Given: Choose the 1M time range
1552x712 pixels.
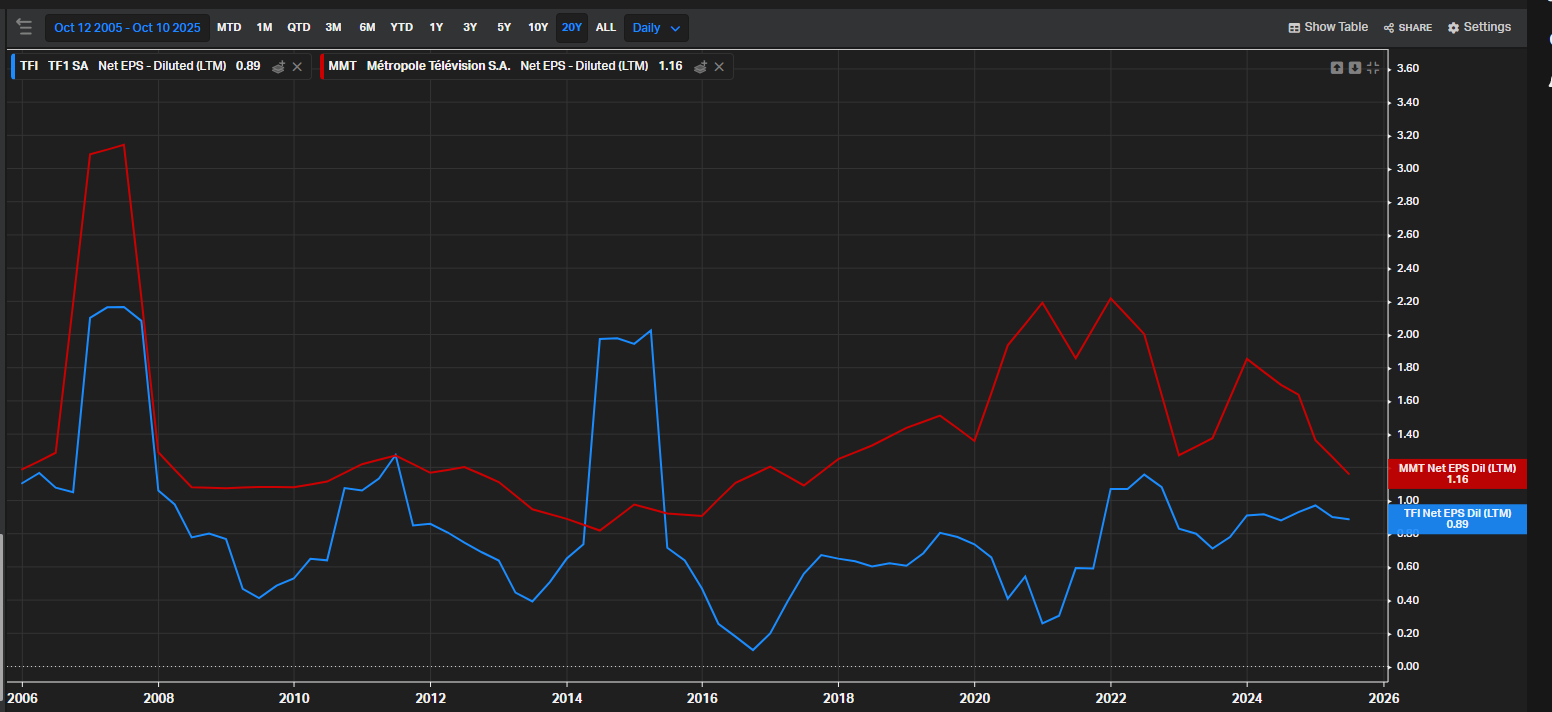Looking at the screenshot, I should 264,27.
